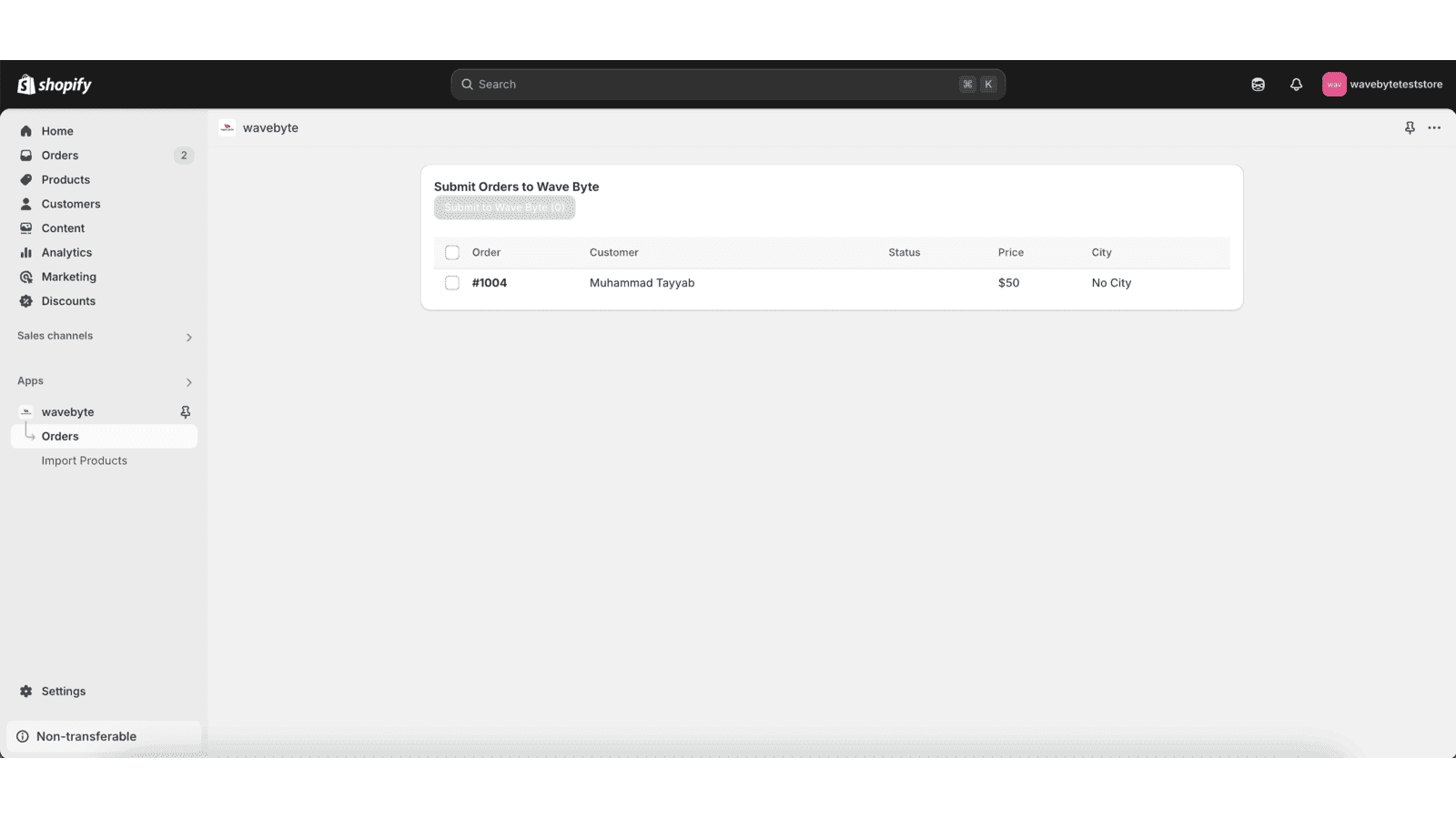The width and height of the screenshot is (1456, 819).
Task: Open the wavebyteteststore account menu
Action: point(1382,85)
